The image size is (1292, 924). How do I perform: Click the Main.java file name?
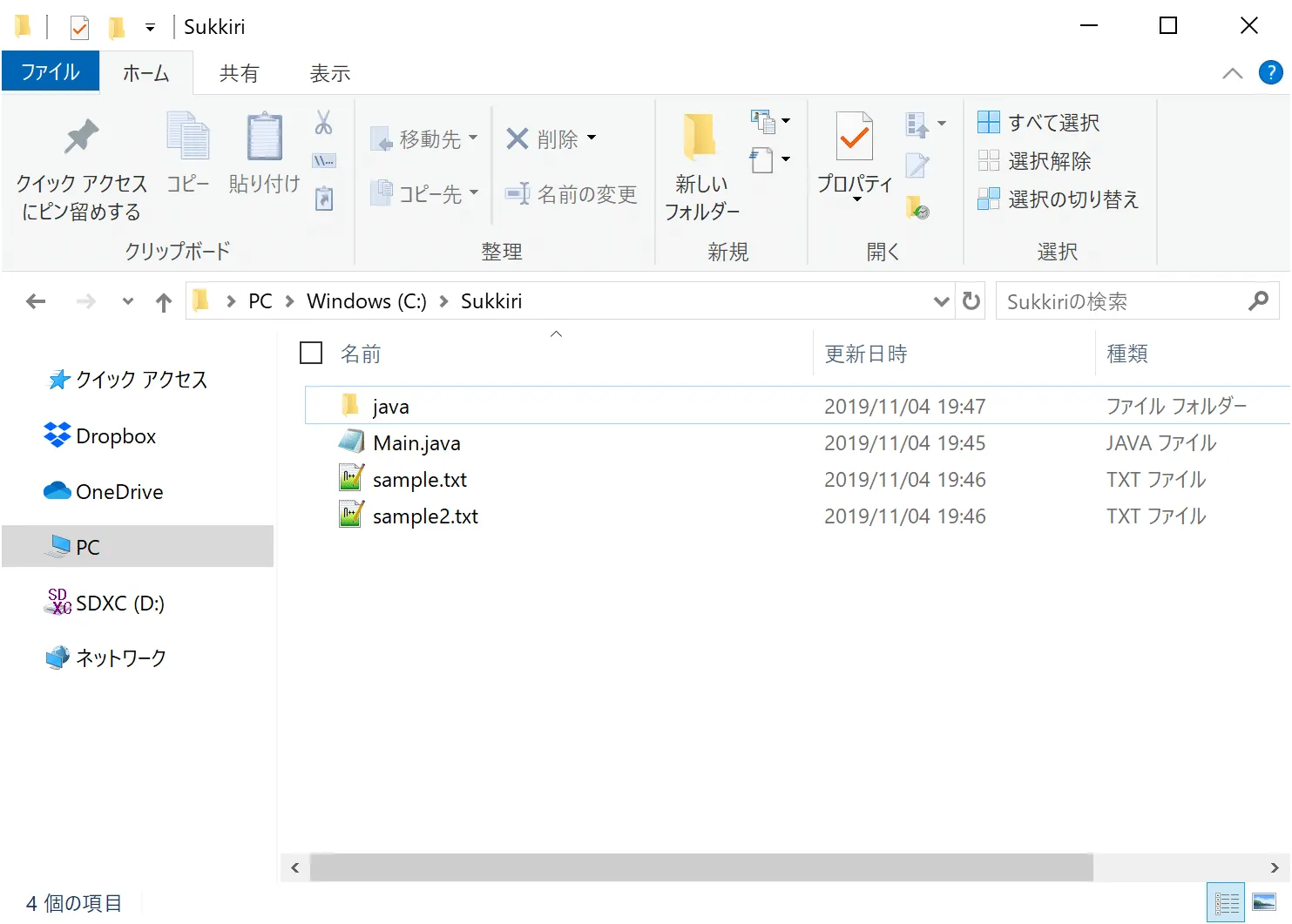click(x=416, y=443)
